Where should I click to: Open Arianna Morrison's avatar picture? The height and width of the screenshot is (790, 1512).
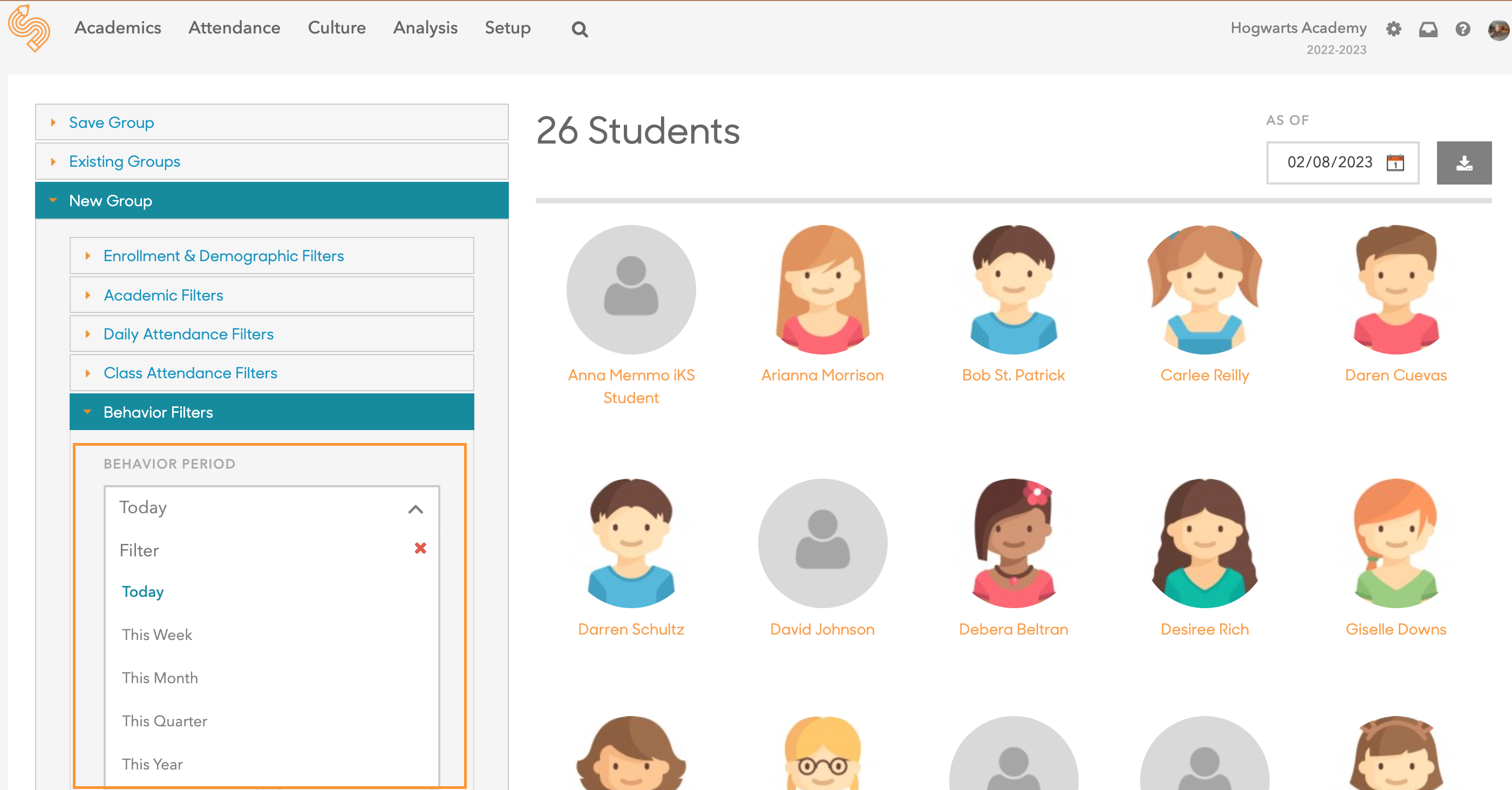(822, 290)
